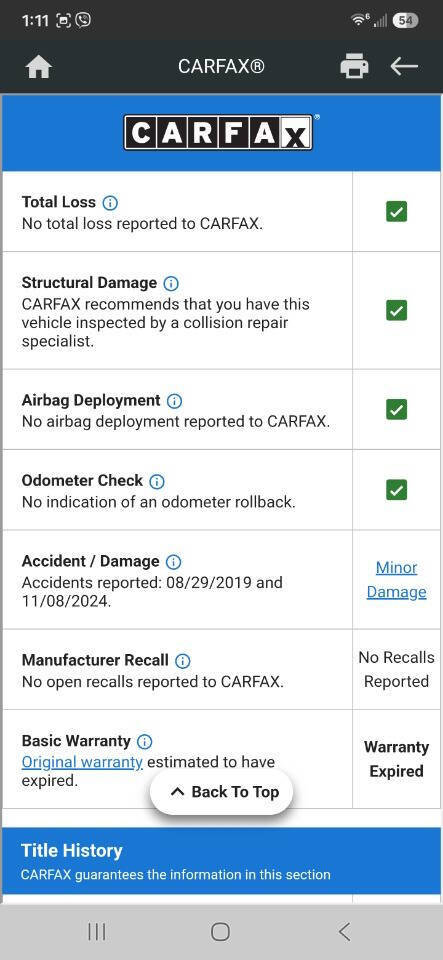The width and height of the screenshot is (443, 960).
Task: Open Android recent apps button
Action: pos(97,932)
